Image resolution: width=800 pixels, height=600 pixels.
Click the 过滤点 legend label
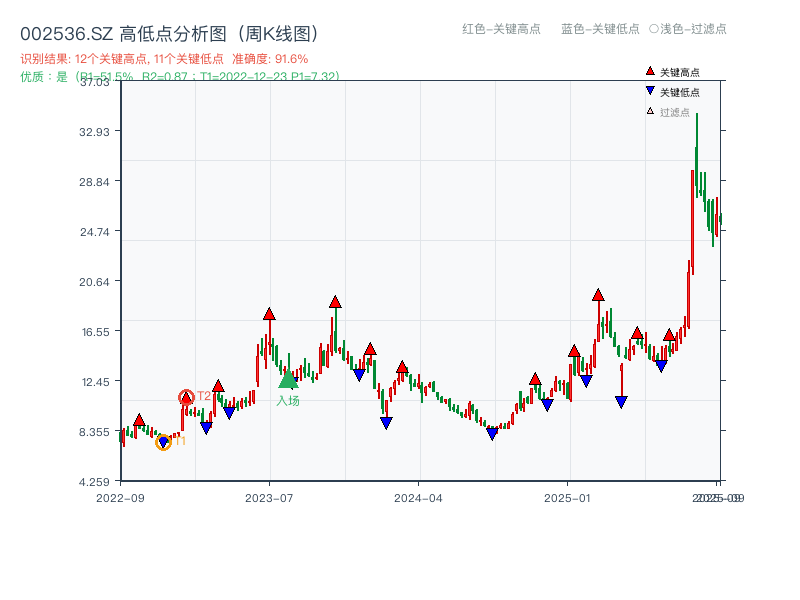[x=674, y=112]
